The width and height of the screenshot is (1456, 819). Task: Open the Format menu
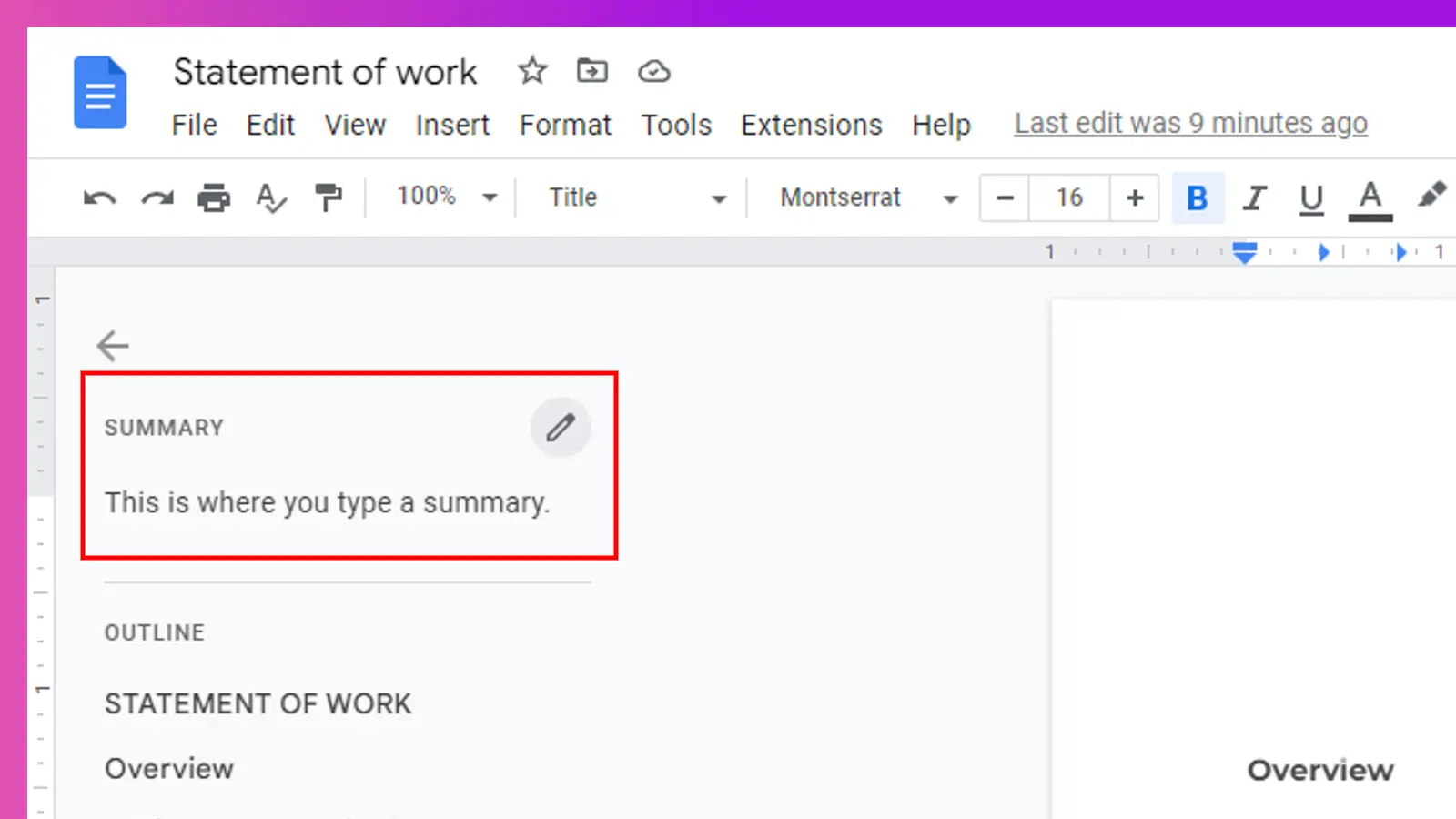click(x=565, y=125)
